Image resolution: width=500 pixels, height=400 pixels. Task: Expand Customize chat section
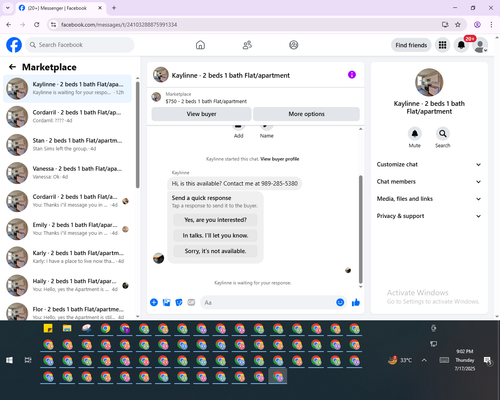pos(429,164)
